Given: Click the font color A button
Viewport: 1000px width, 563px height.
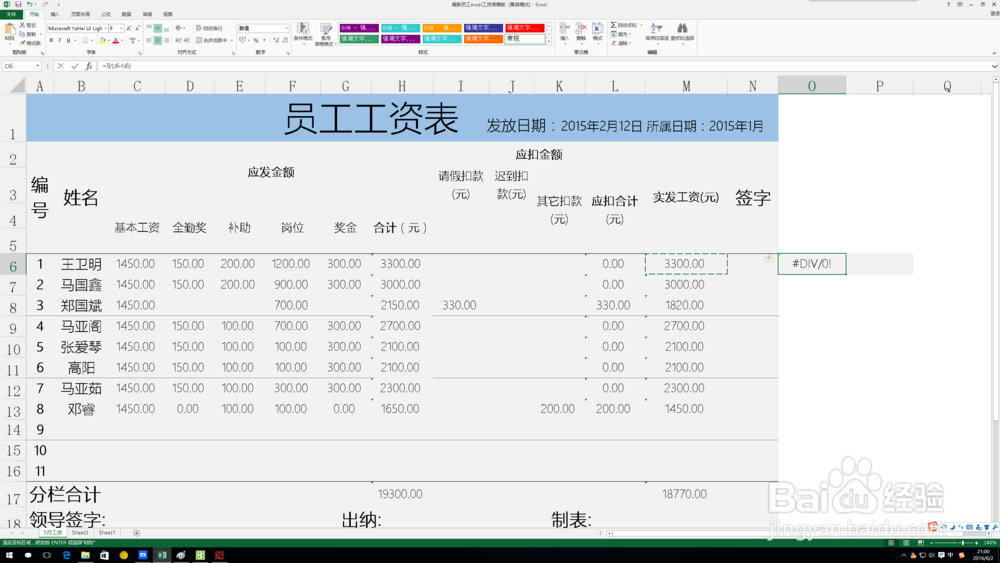Looking at the screenshot, I should click(x=115, y=40).
